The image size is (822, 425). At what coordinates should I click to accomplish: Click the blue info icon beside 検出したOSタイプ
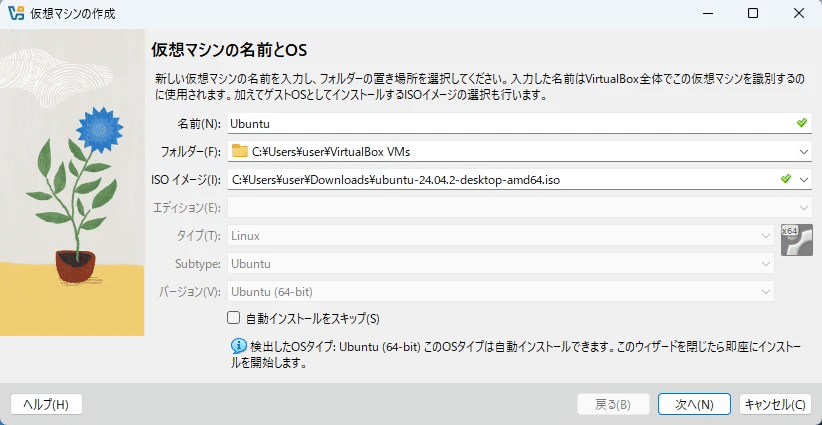tap(239, 346)
